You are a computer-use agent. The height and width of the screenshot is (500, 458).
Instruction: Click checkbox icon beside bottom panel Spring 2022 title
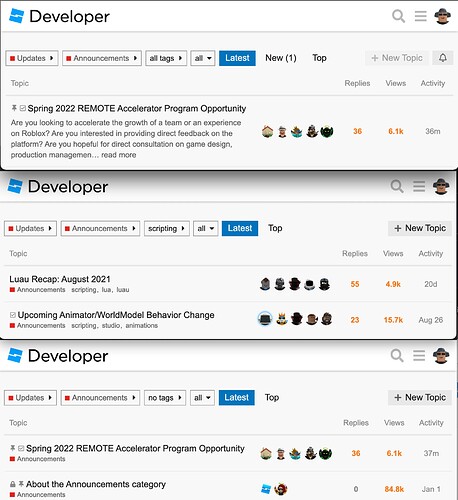21,448
